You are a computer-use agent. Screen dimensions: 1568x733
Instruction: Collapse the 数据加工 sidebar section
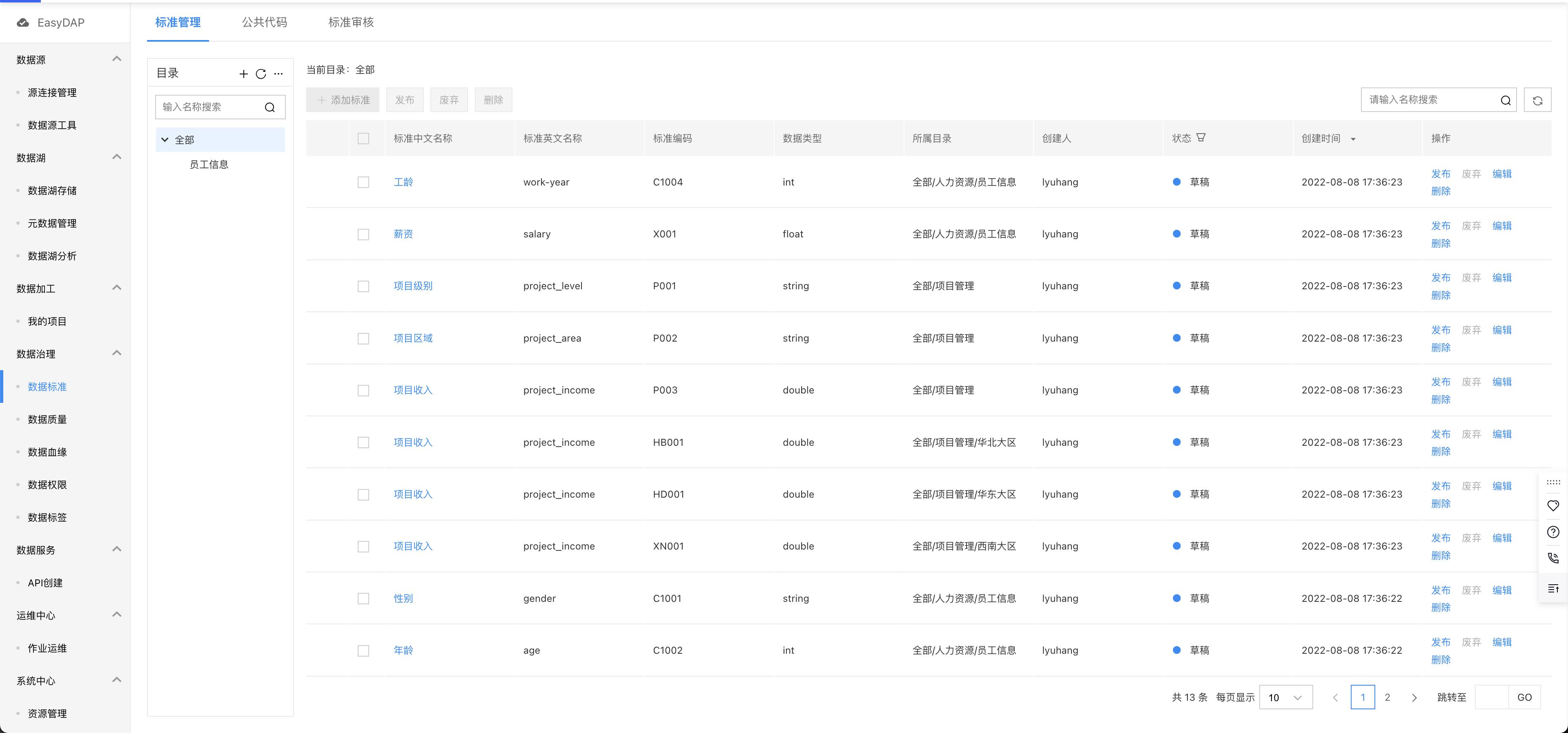click(117, 288)
